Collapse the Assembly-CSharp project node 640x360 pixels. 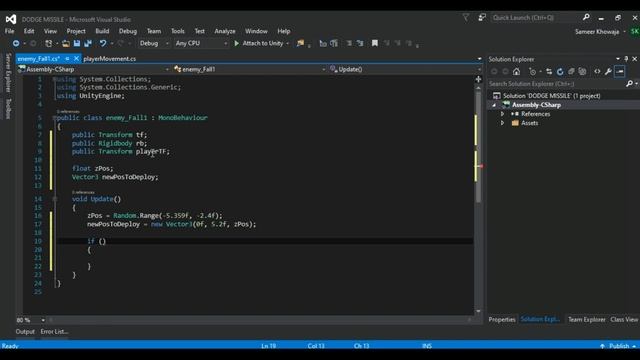[494, 105]
